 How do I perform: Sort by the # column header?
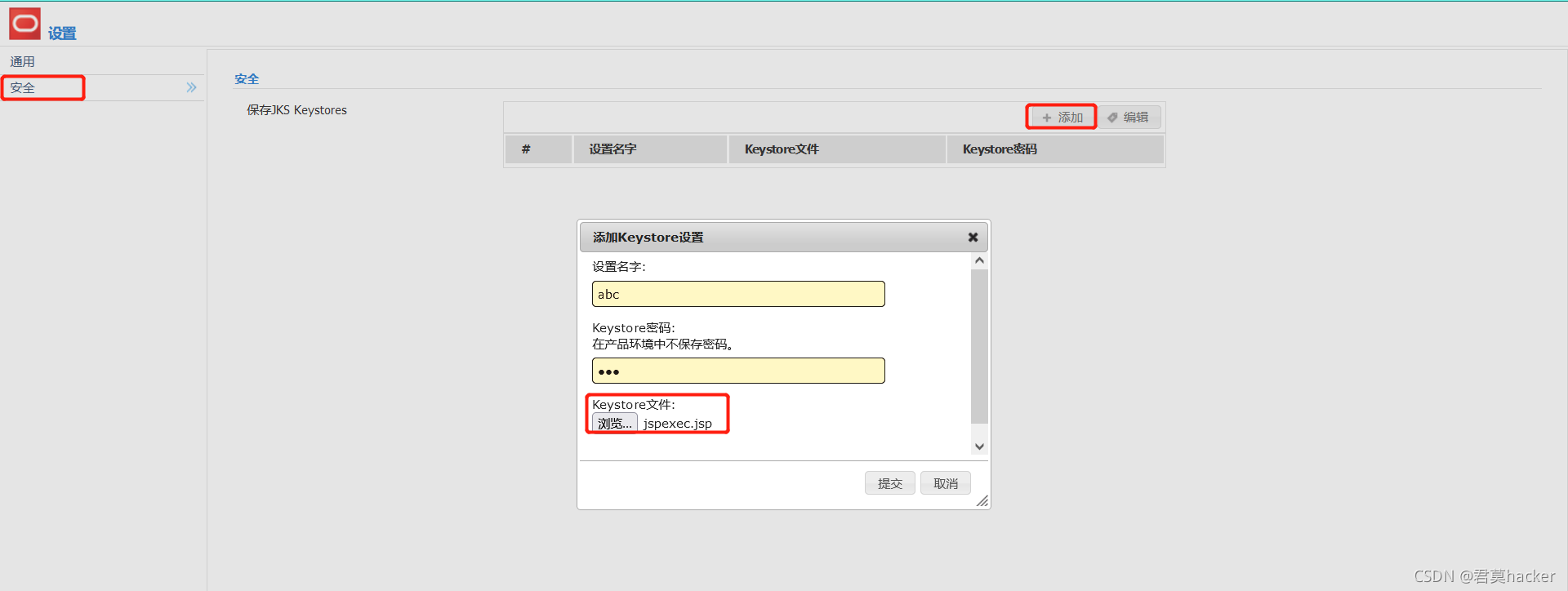[538, 149]
